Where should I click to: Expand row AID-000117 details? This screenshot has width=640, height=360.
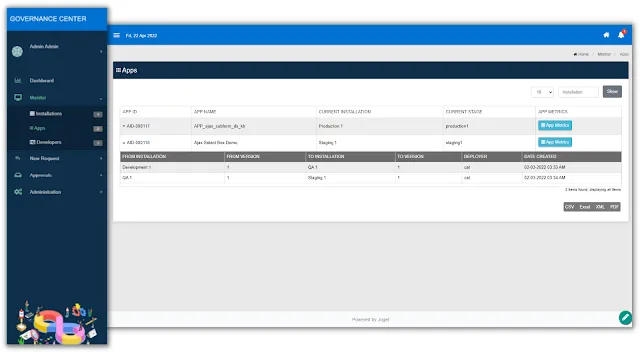pyautogui.click(x=124, y=126)
